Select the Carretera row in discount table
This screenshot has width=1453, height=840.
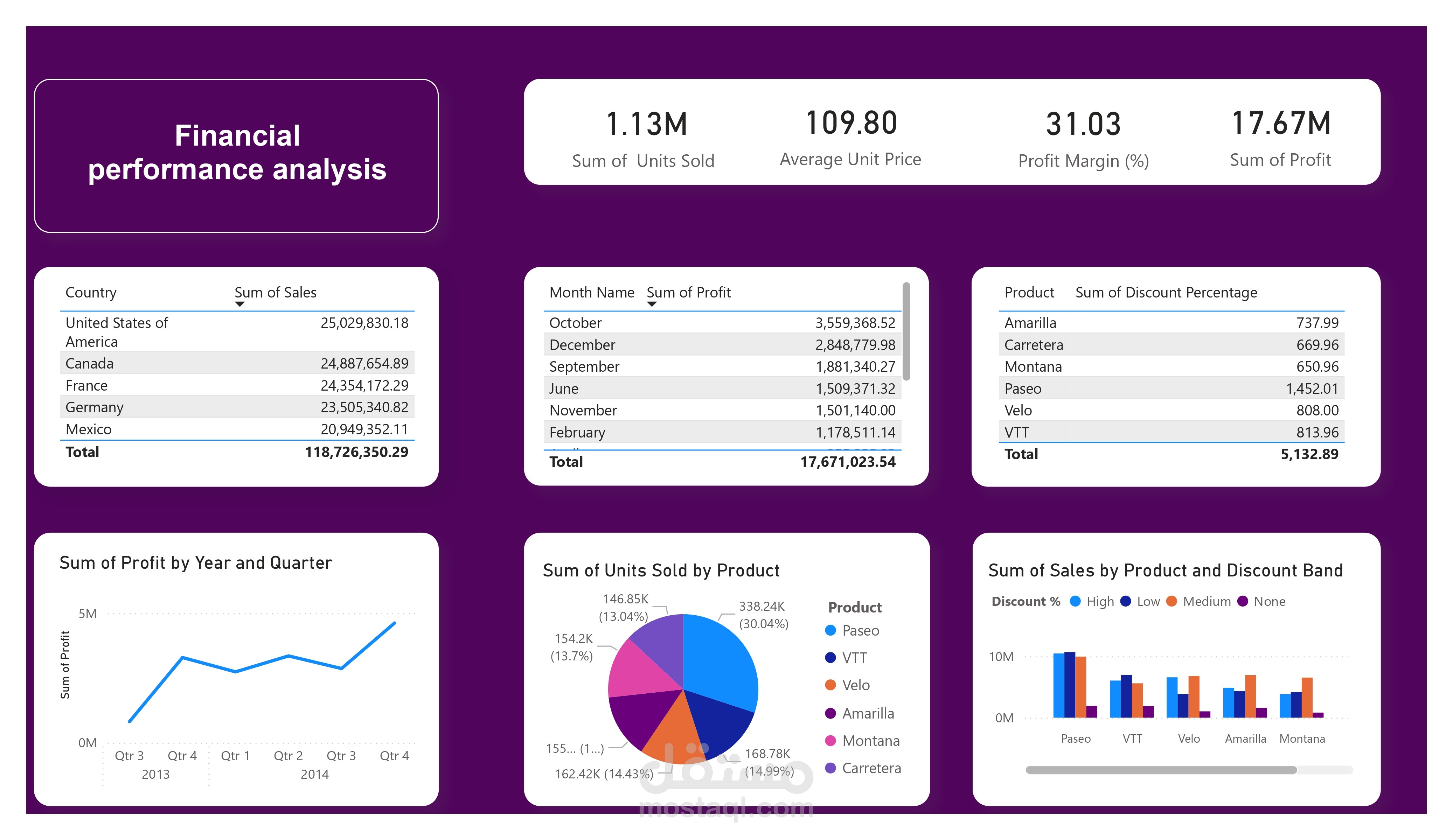tap(1171, 345)
